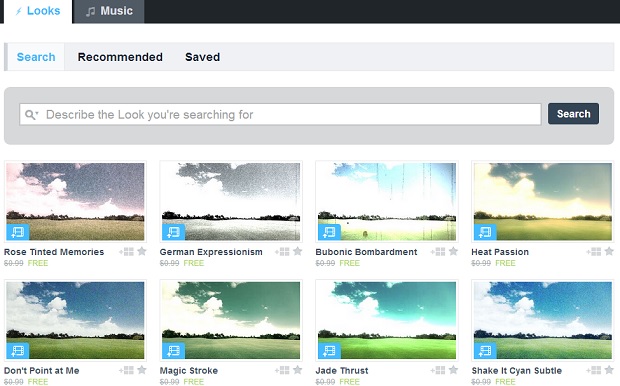Open Rose Tinted Memories thumbnail preview
The height and width of the screenshot is (386, 620).
[x=75, y=202]
